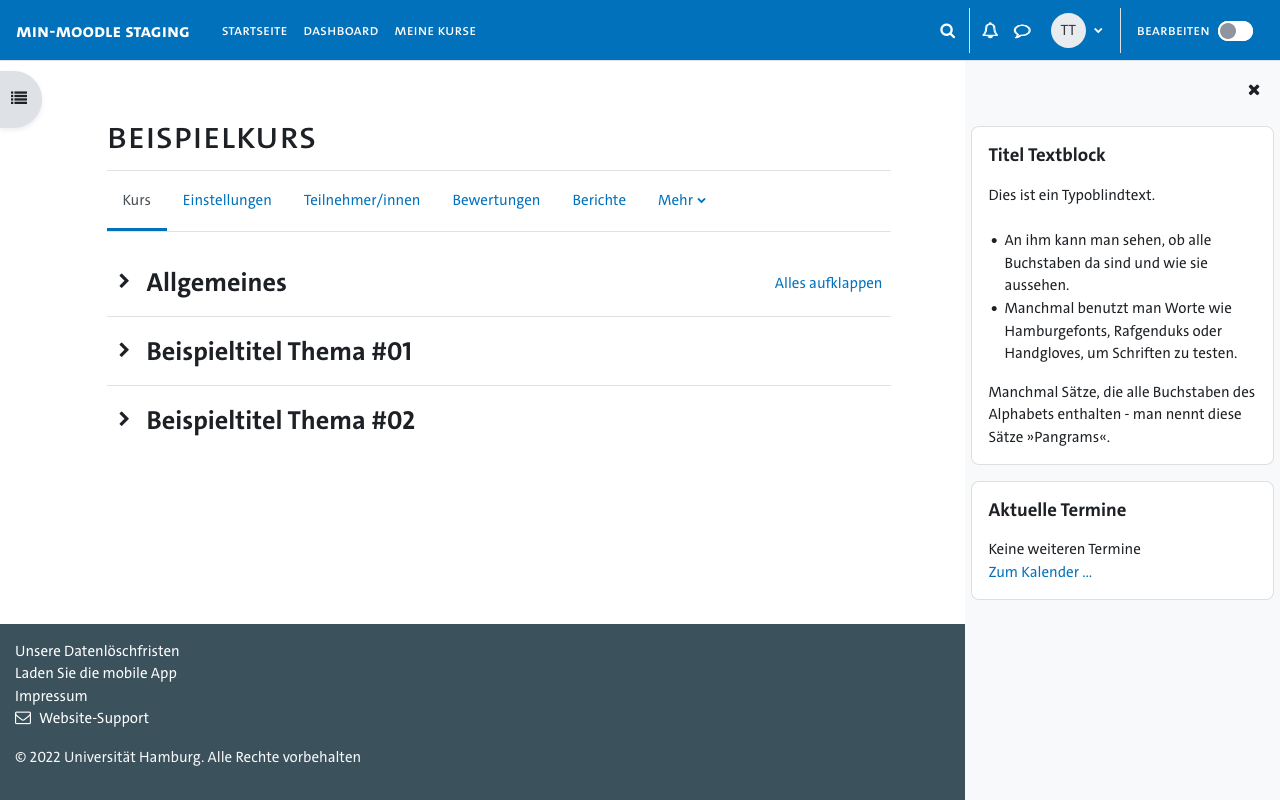Open the notifications bell
The width and height of the screenshot is (1280, 800).
point(990,31)
